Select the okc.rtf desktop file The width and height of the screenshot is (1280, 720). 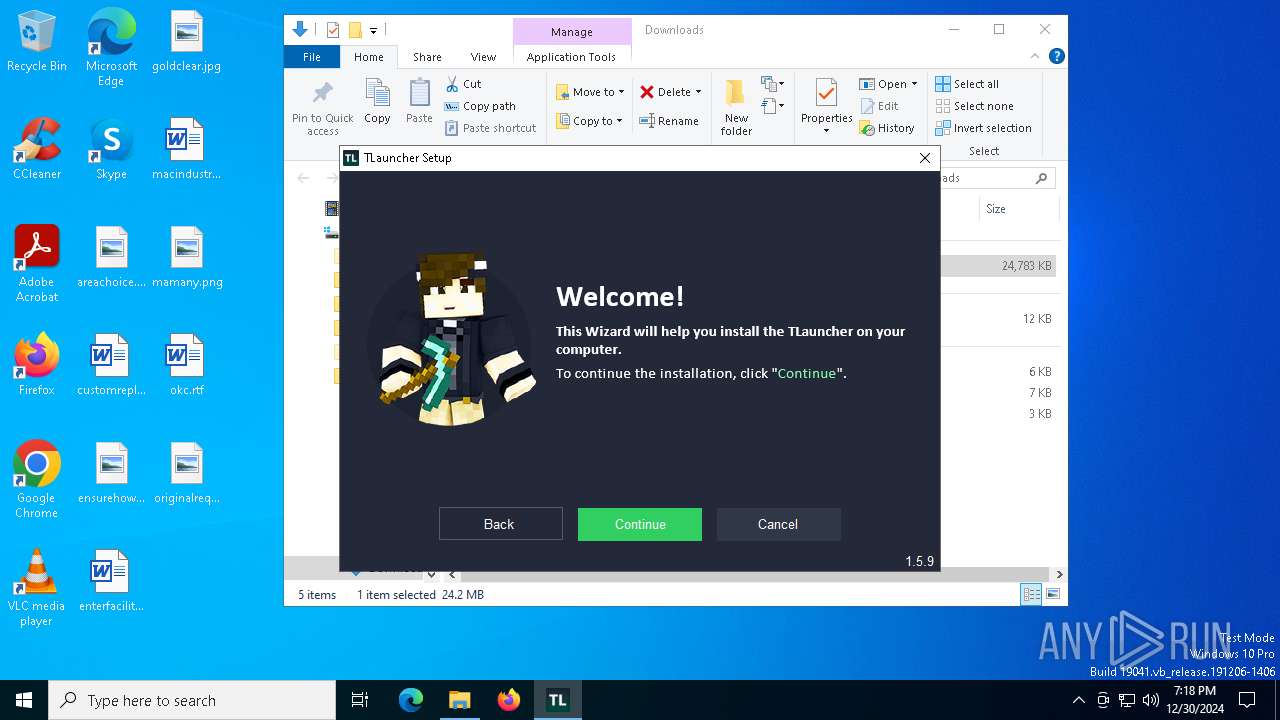[186, 365]
